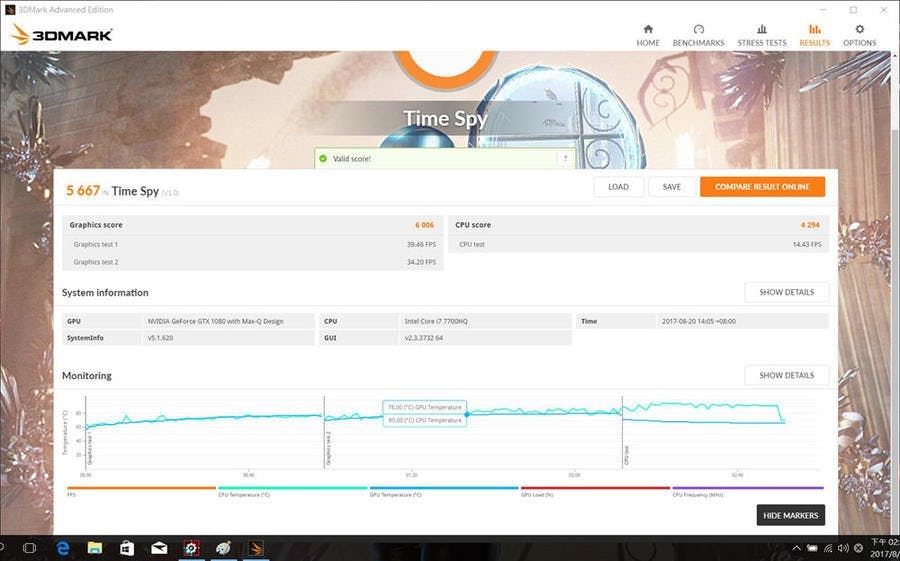
Task: Click the LOAD button
Action: point(618,187)
